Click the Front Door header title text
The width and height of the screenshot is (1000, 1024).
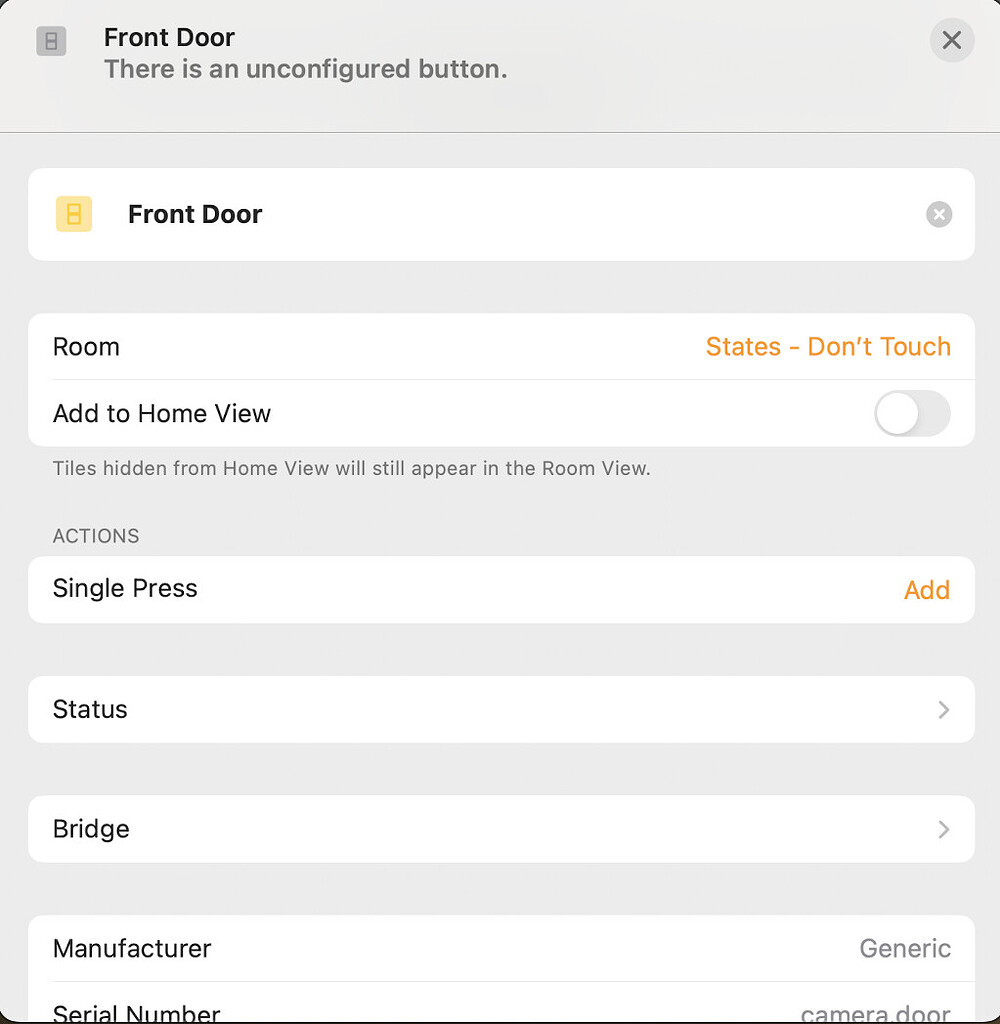tap(169, 37)
